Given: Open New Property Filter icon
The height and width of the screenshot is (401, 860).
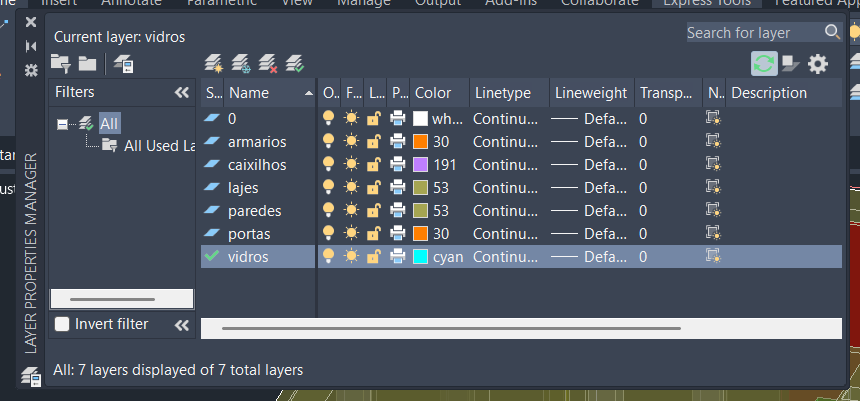Looking at the screenshot, I should pos(61,64).
